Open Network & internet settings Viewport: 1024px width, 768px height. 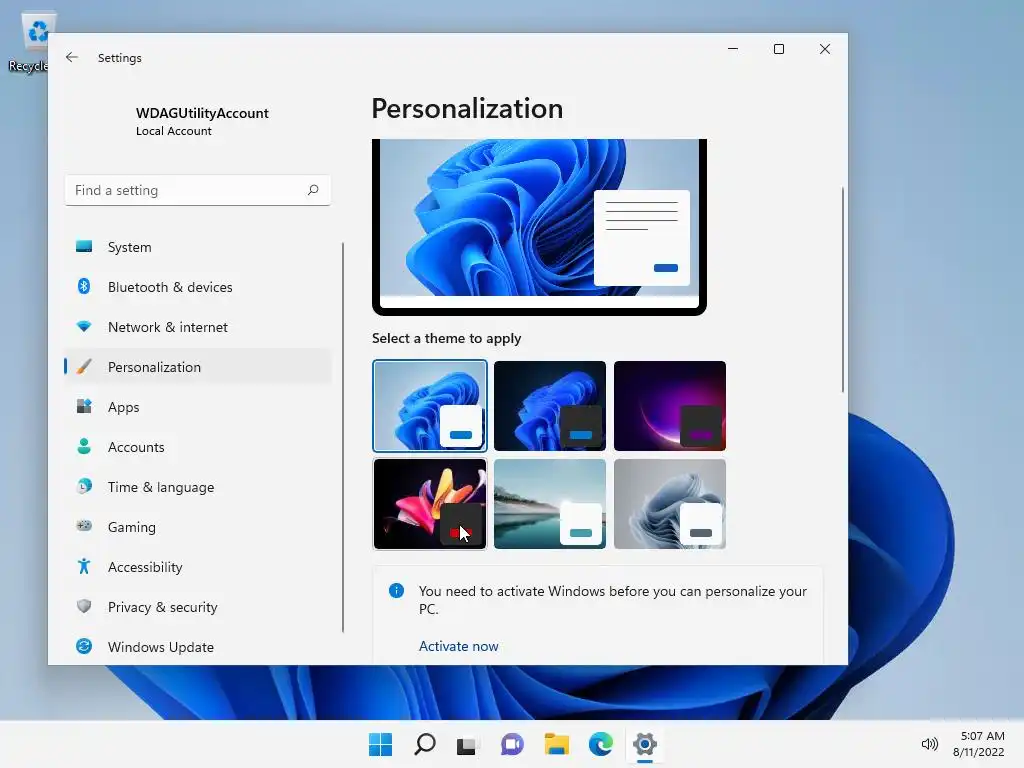[199, 327]
